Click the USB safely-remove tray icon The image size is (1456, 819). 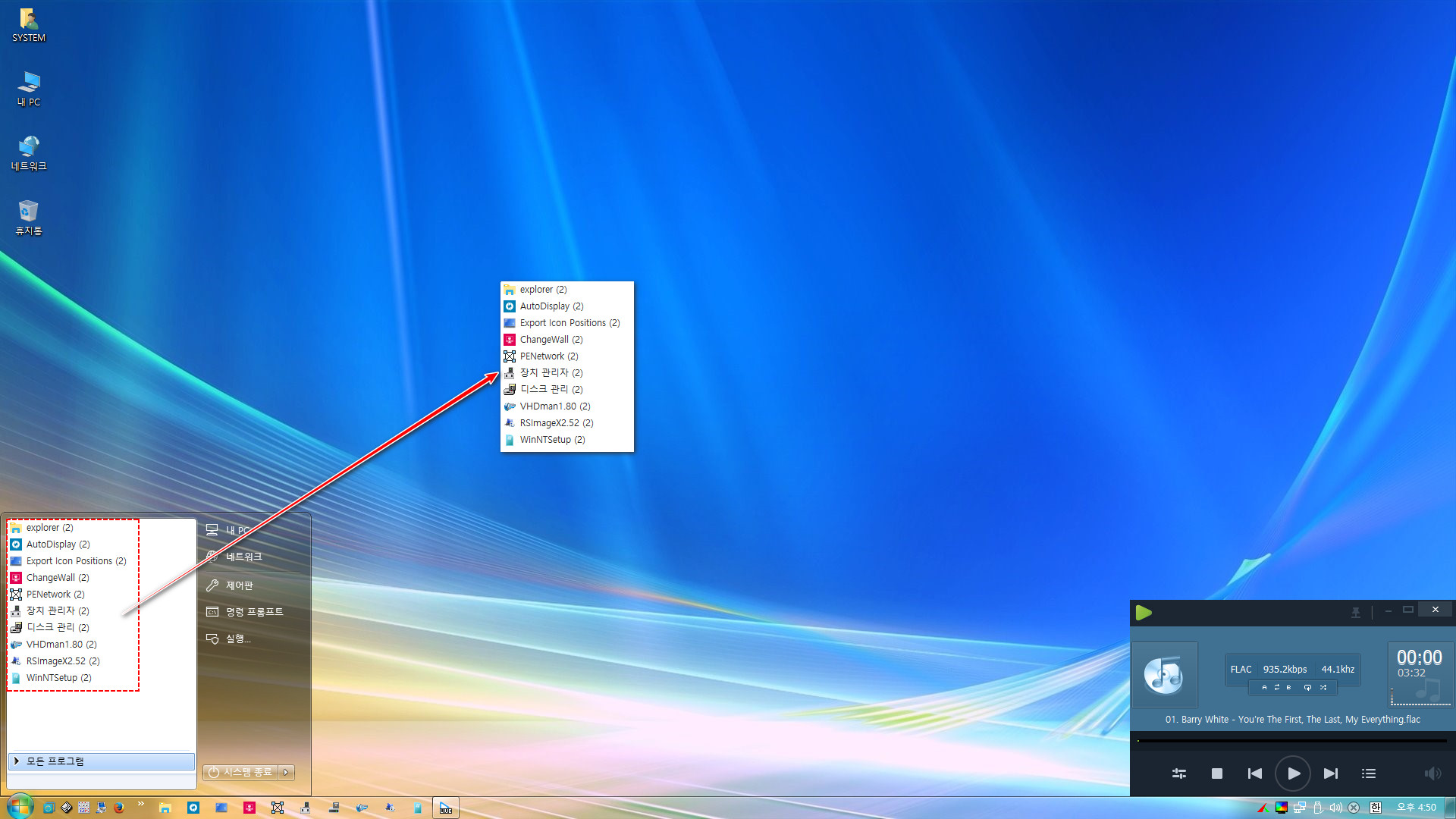click(x=1318, y=808)
